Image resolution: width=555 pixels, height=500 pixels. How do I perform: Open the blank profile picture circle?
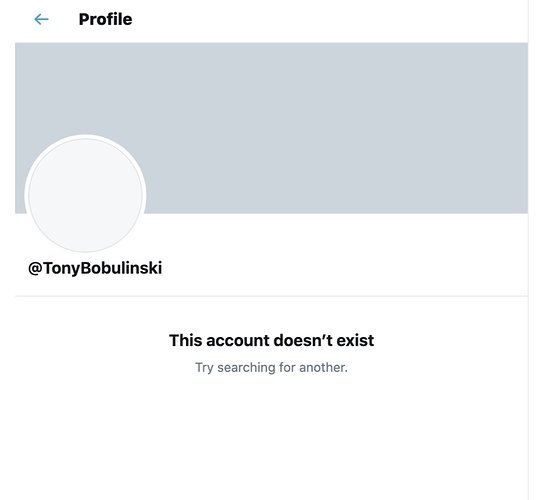click(x=85, y=194)
